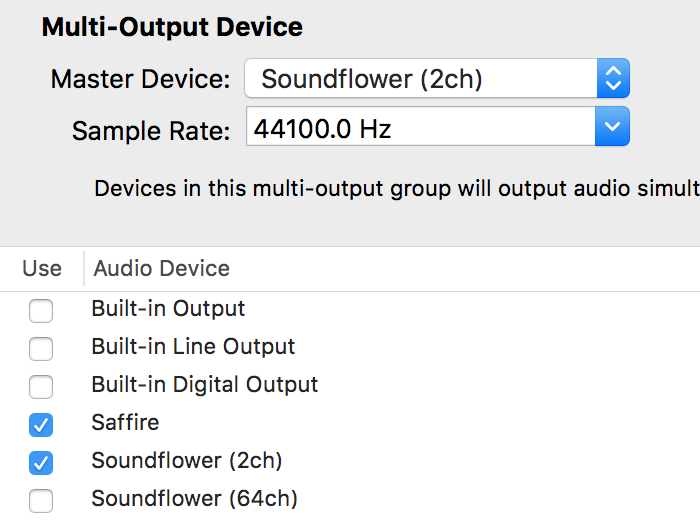700x532 pixels.
Task: Uncheck the Saffire device checkbox
Action: (x=41, y=425)
